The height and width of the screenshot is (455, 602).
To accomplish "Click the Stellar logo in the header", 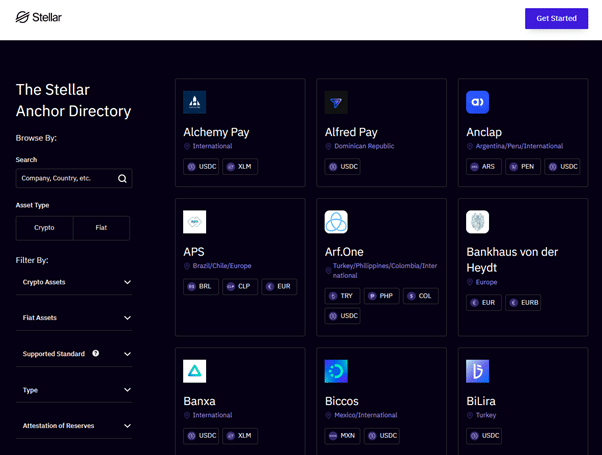I will (38, 17).
